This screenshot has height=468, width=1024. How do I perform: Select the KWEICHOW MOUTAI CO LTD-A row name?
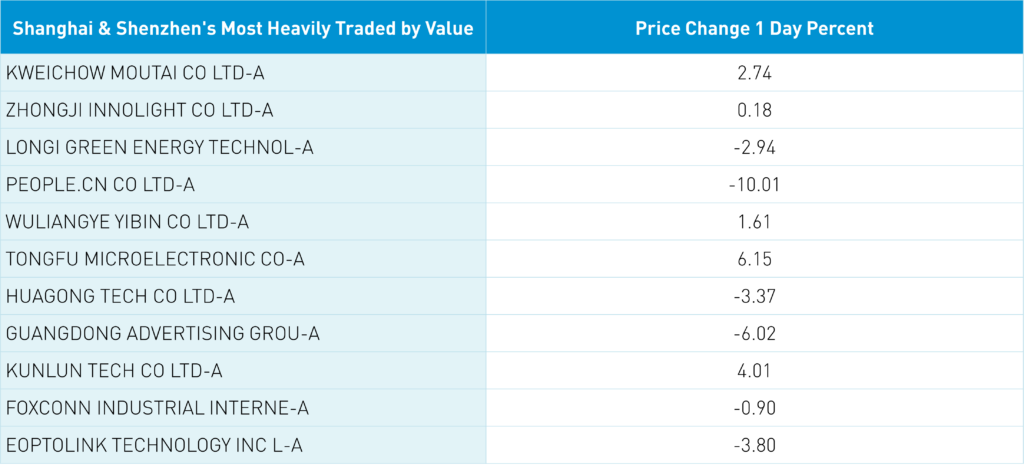tap(135, 73)
